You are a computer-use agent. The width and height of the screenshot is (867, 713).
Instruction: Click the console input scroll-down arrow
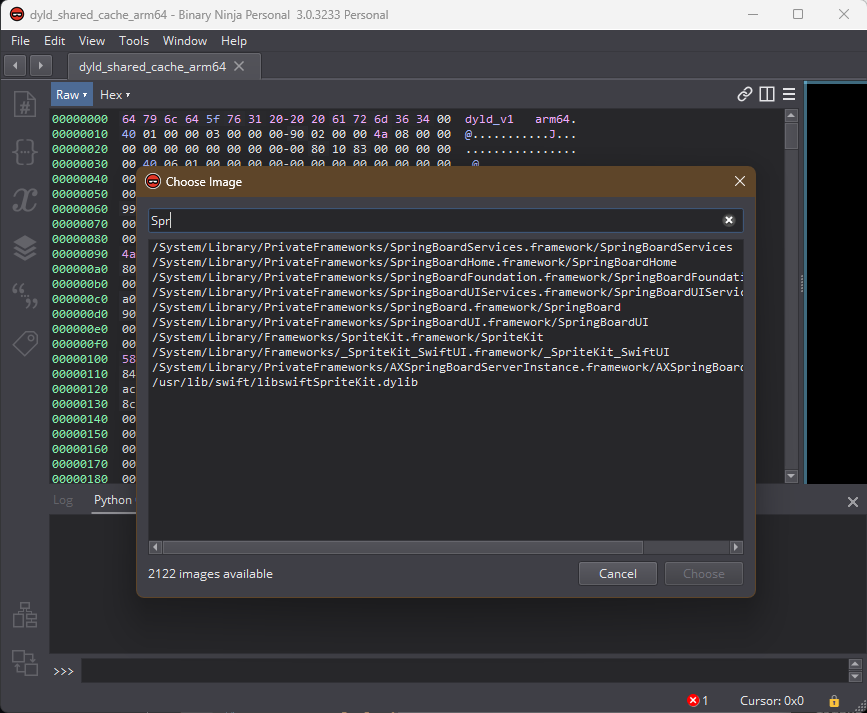[855, 676]
